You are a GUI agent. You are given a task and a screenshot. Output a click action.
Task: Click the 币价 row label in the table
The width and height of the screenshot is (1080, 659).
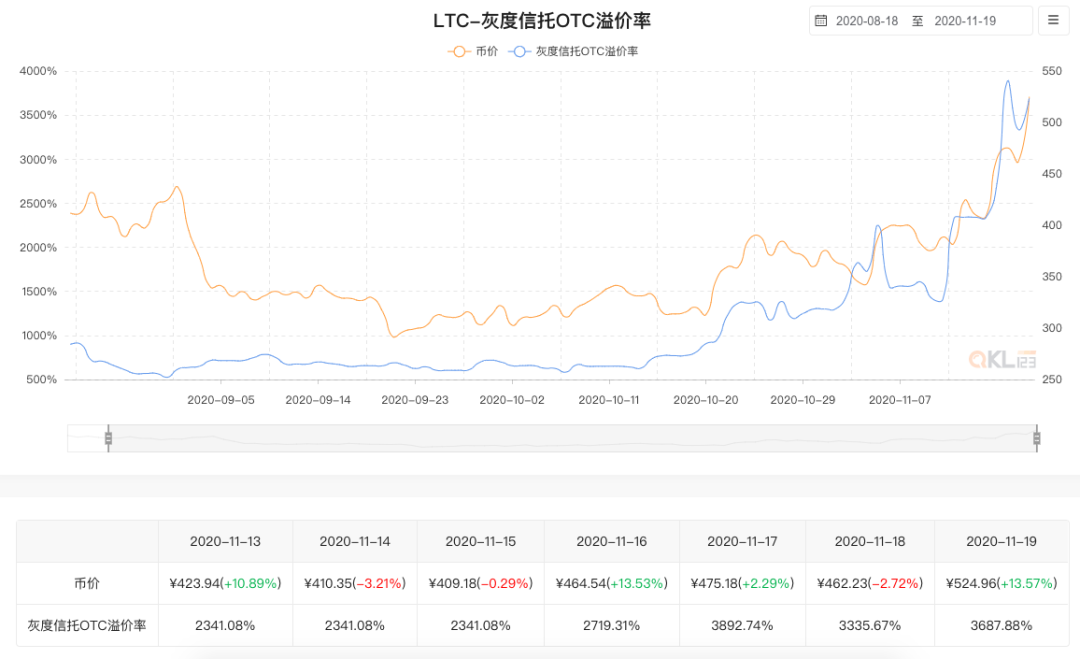[87, 582]
